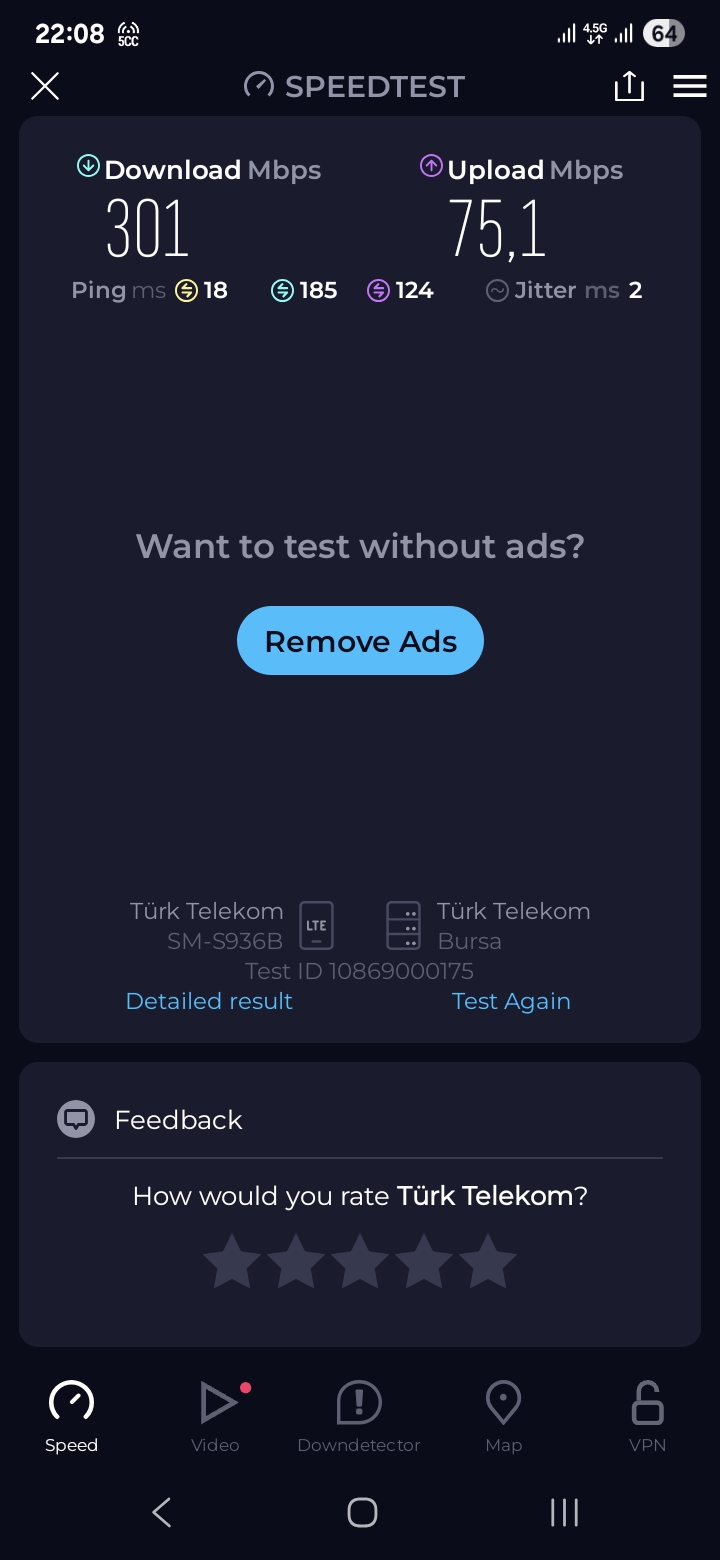Tap the Feedback speech bubble icon

click(76, 1119)
